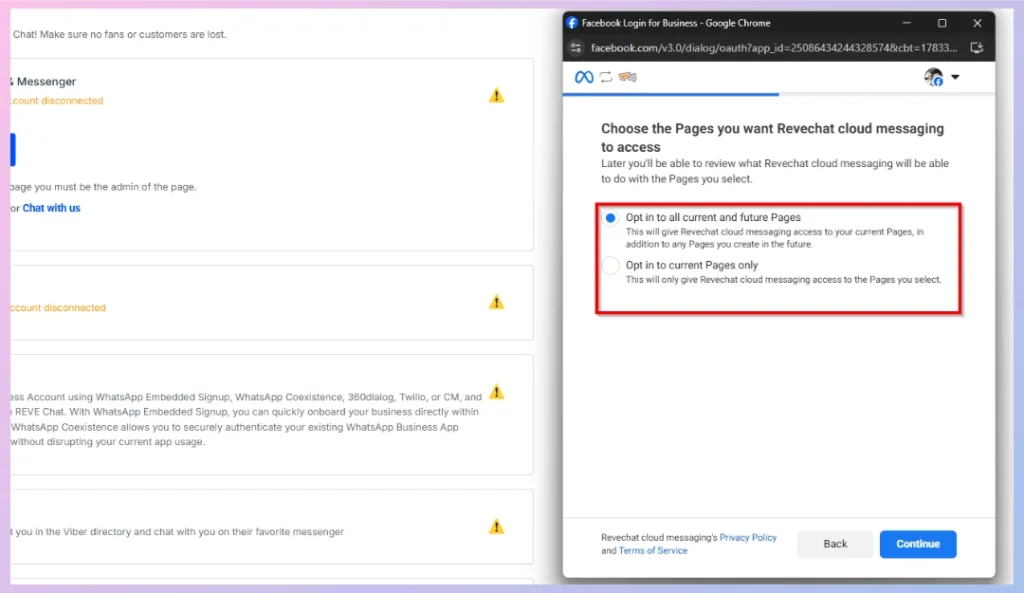The height and width of the screenshot is (593, 1024).
Task: Click 'Account disconnected' status under Messenger
Action: (57, 101)
